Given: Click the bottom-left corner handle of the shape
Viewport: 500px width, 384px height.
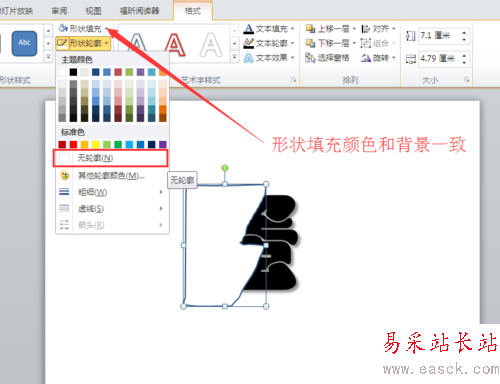Looking at the screenshot, I should (x=183, y=306).
